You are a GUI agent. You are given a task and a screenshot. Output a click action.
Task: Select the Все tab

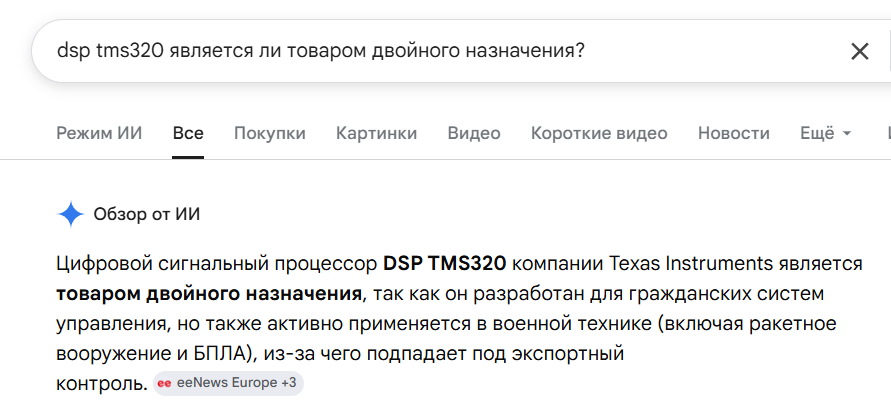(x=188, y=133)
